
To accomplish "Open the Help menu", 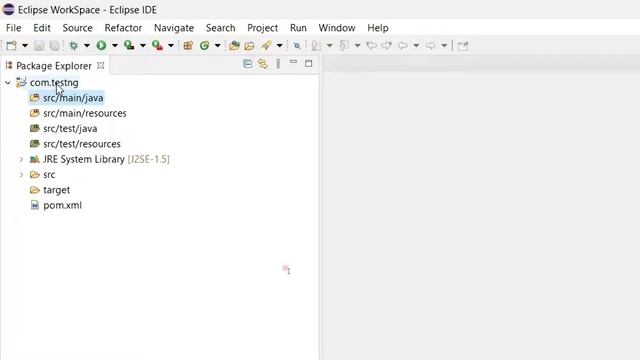I will [x=378, y=28].
